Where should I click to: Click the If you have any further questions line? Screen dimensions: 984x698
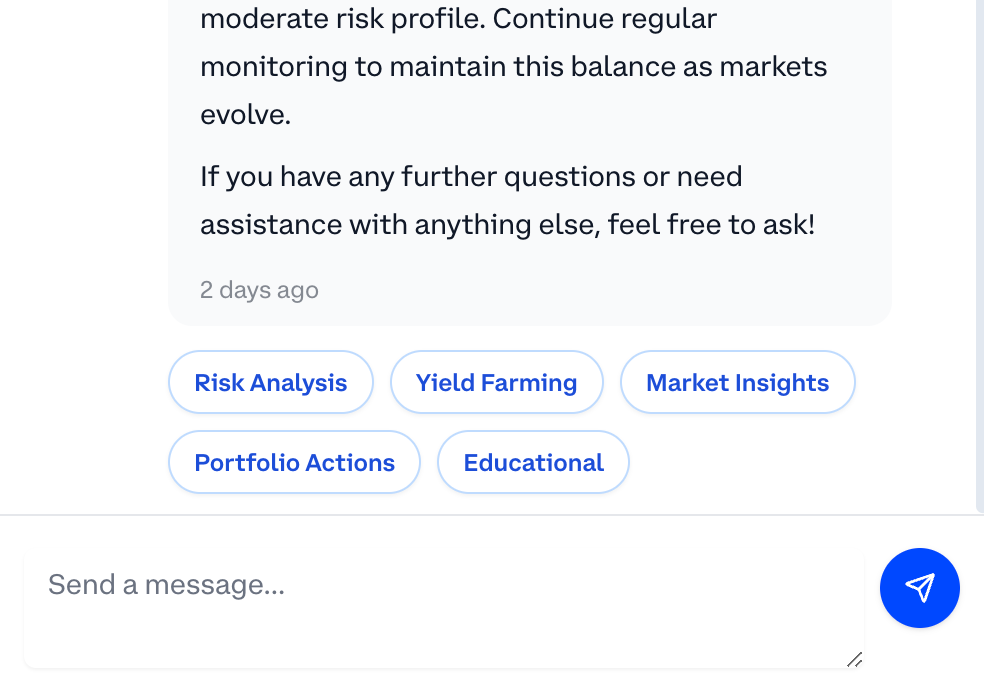pos(471,176)
